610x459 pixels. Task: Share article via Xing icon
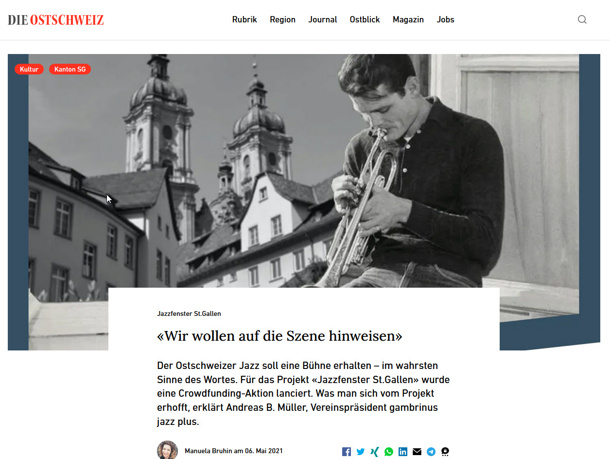[375, 452]
